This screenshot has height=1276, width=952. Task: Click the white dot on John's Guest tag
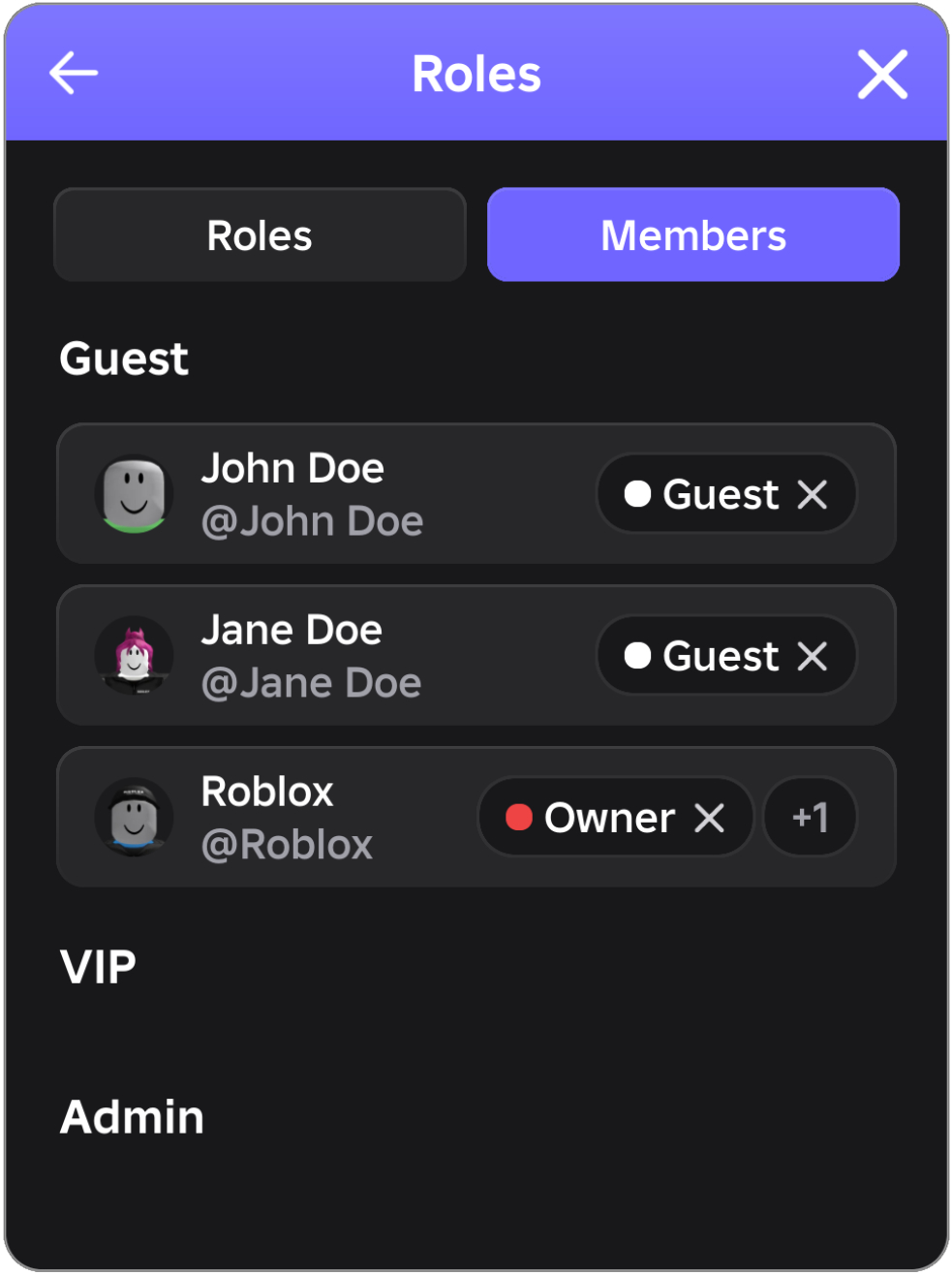pos(637,494)
